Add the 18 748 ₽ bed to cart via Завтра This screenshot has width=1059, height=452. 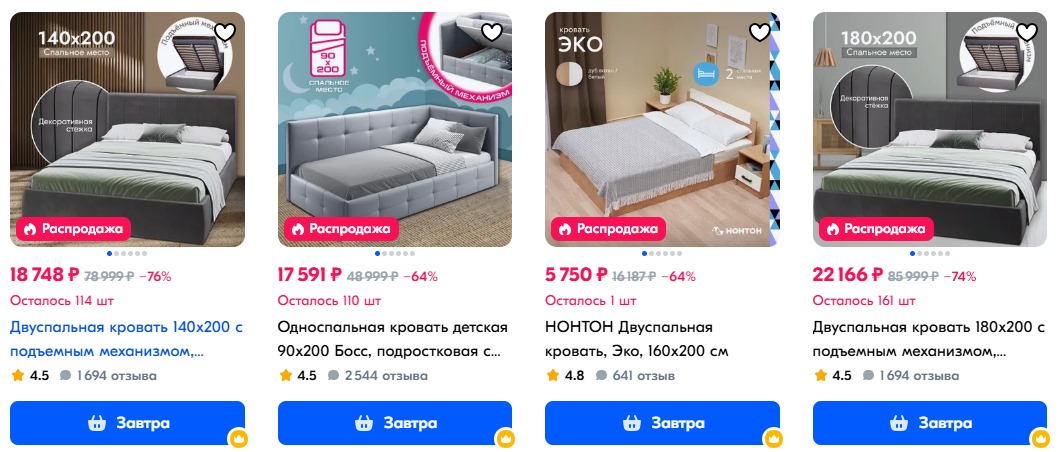tap(128, 423)
